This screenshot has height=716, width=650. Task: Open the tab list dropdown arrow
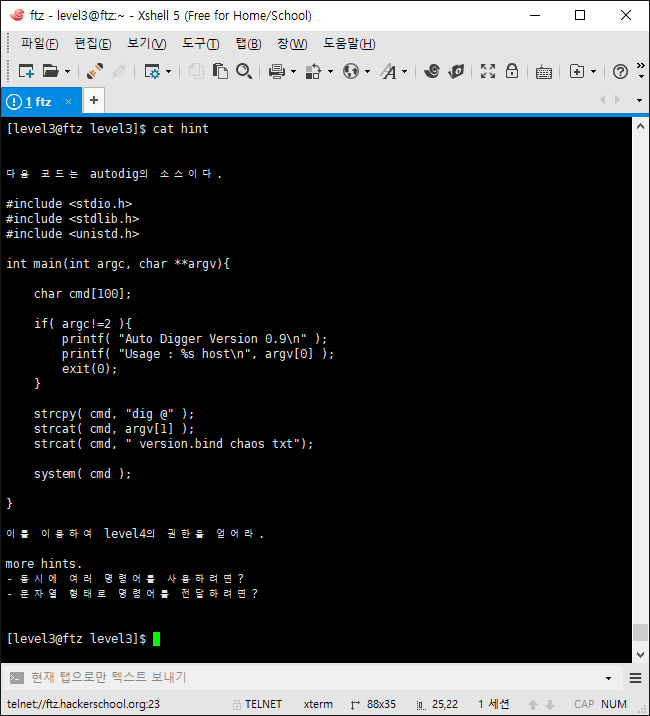[639, 100]
